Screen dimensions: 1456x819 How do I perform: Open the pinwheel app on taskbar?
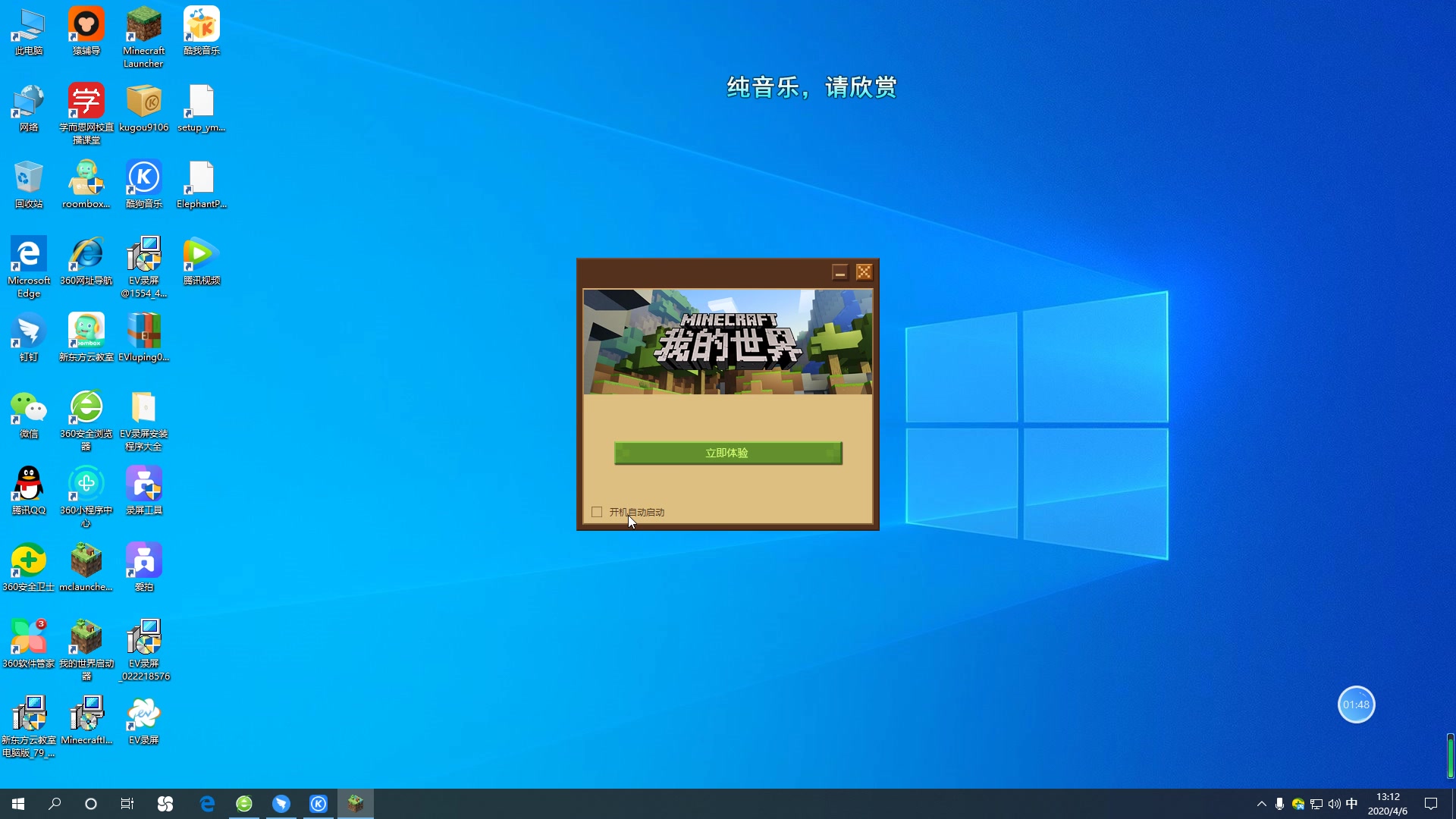(x=165, y=804)
